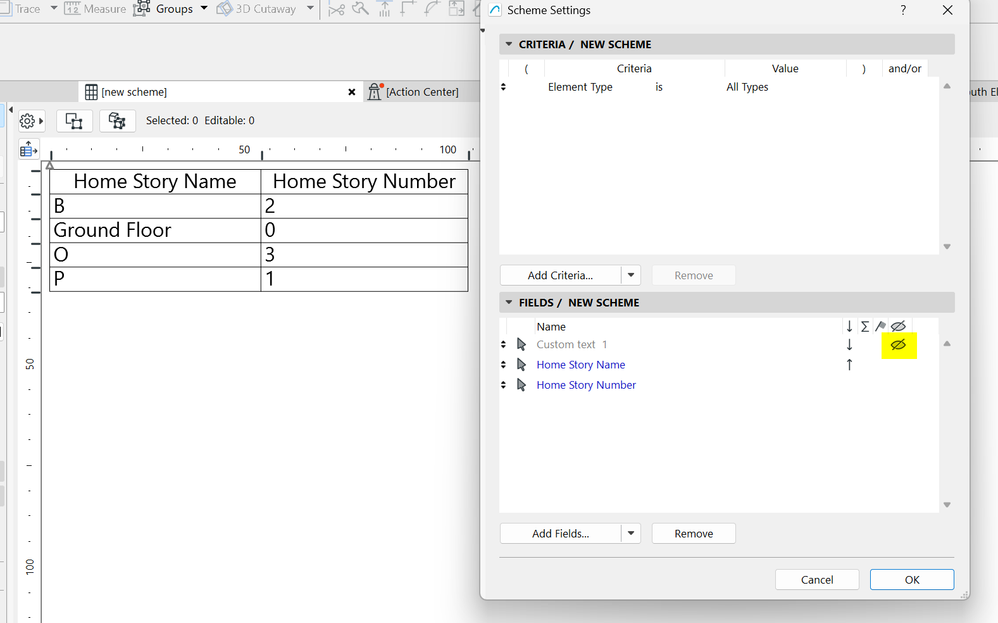This screenshot has width=998, height=623.
Task: Click Remove button under the fields list
Action: [x=694, y=533]
